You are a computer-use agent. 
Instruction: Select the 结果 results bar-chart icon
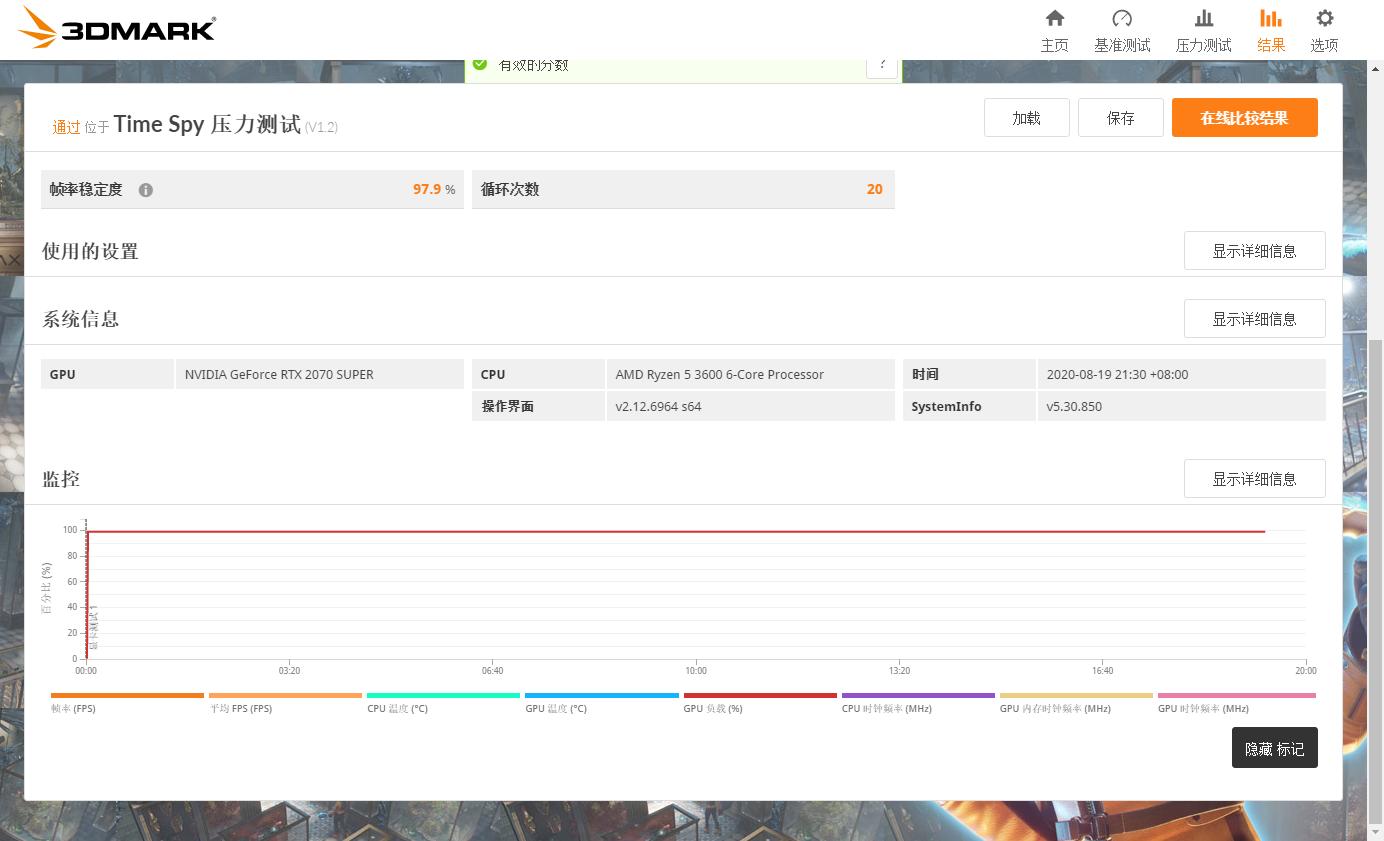tap(1270, 28)
